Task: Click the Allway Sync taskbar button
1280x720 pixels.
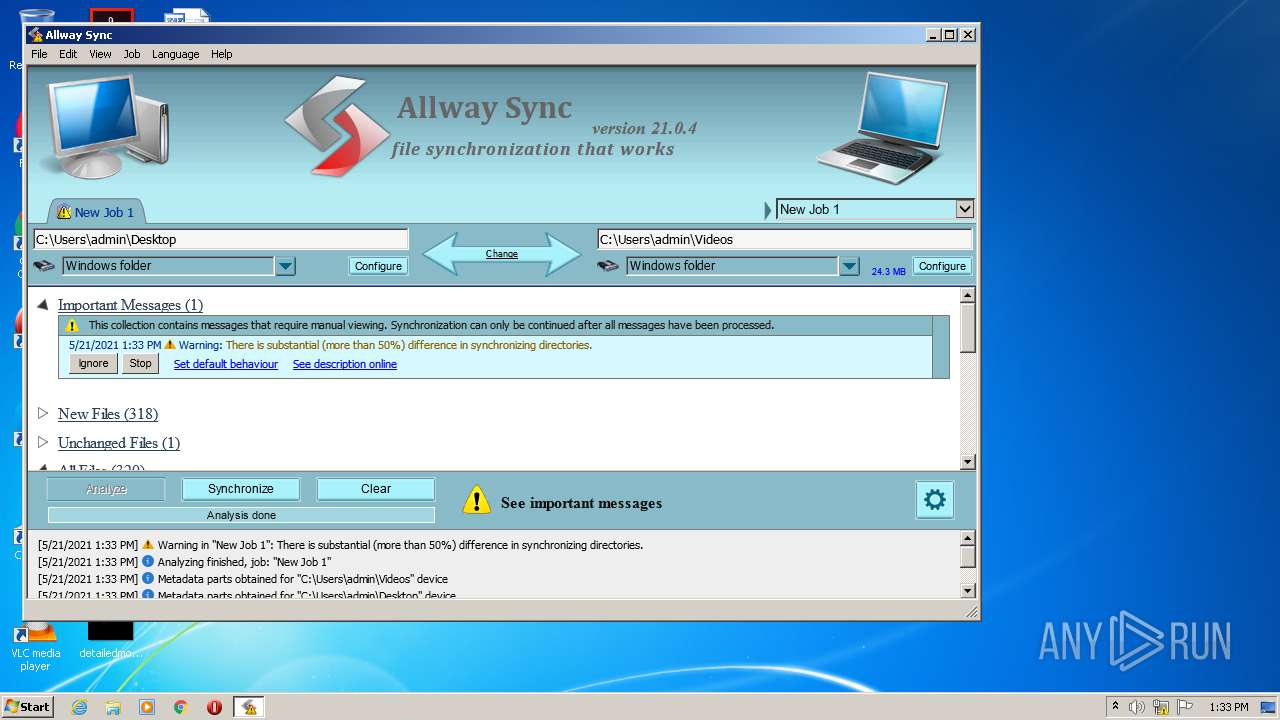Action: 249,707
